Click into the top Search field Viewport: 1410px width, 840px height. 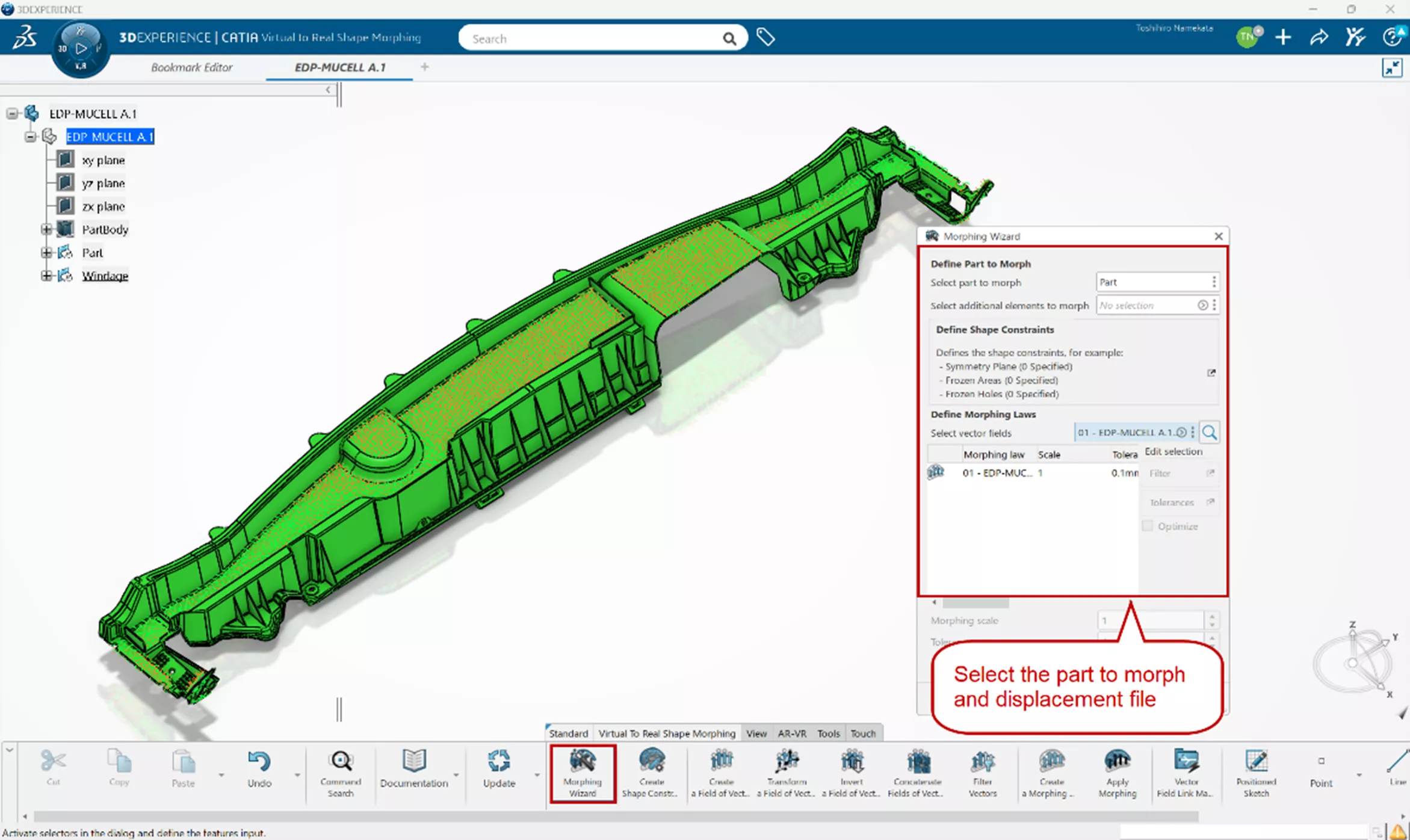[593, 39]
